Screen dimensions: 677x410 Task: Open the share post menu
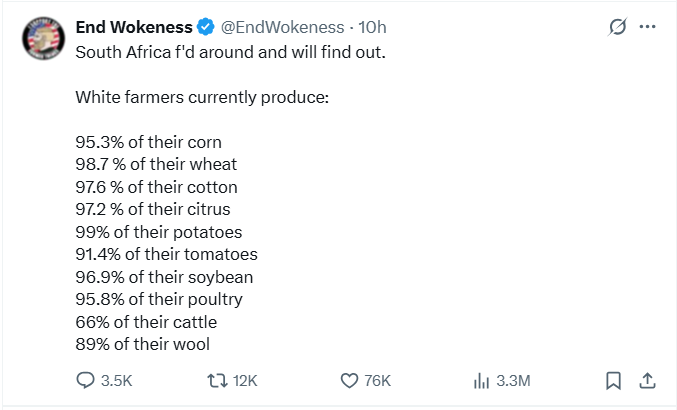pos(647,380)
